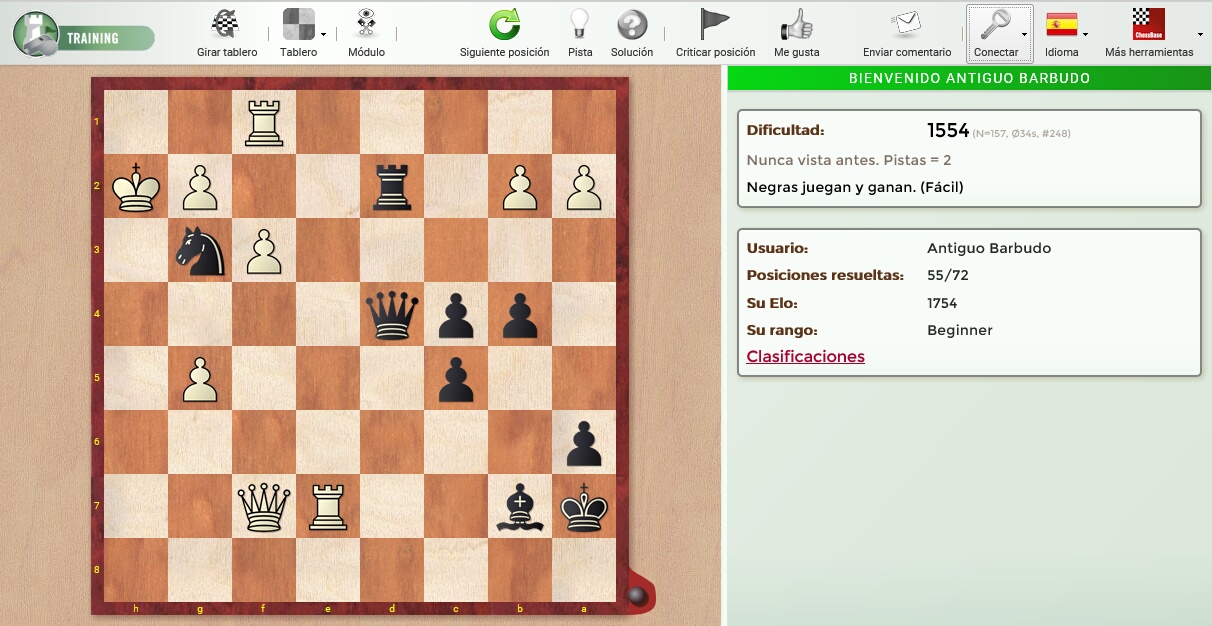Expand the Conectar dropdown arrow
1212x626 pixels.
(x=1024, y=34)
